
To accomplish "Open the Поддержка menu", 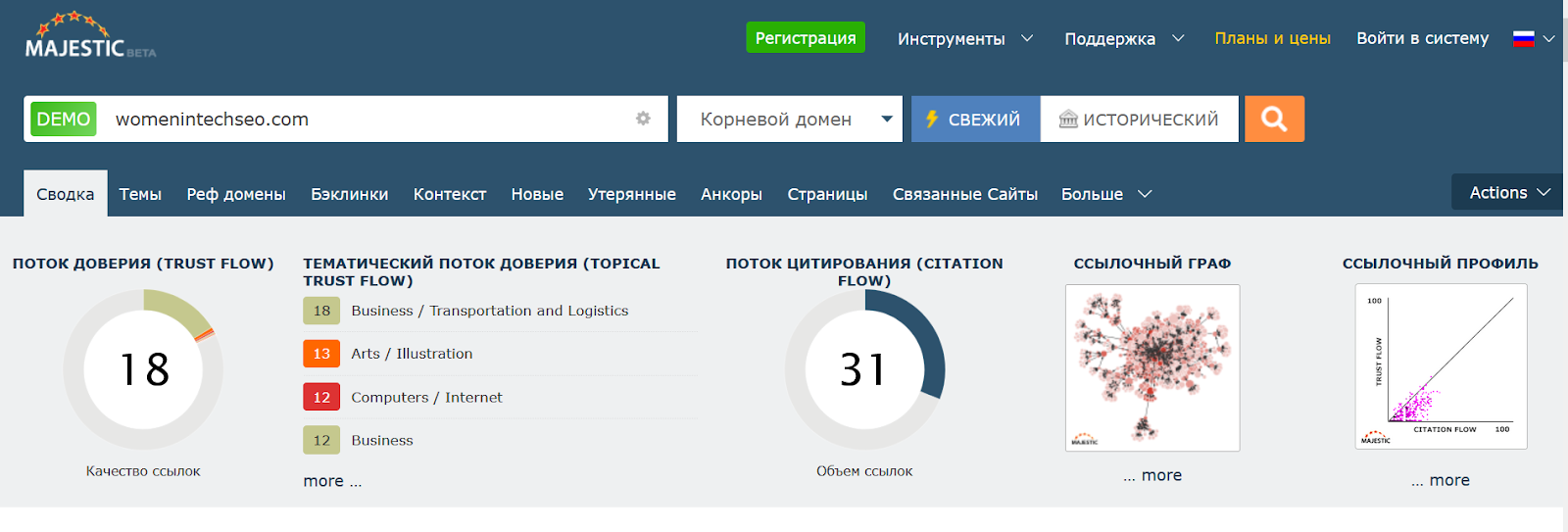I will pos(1124,38).
